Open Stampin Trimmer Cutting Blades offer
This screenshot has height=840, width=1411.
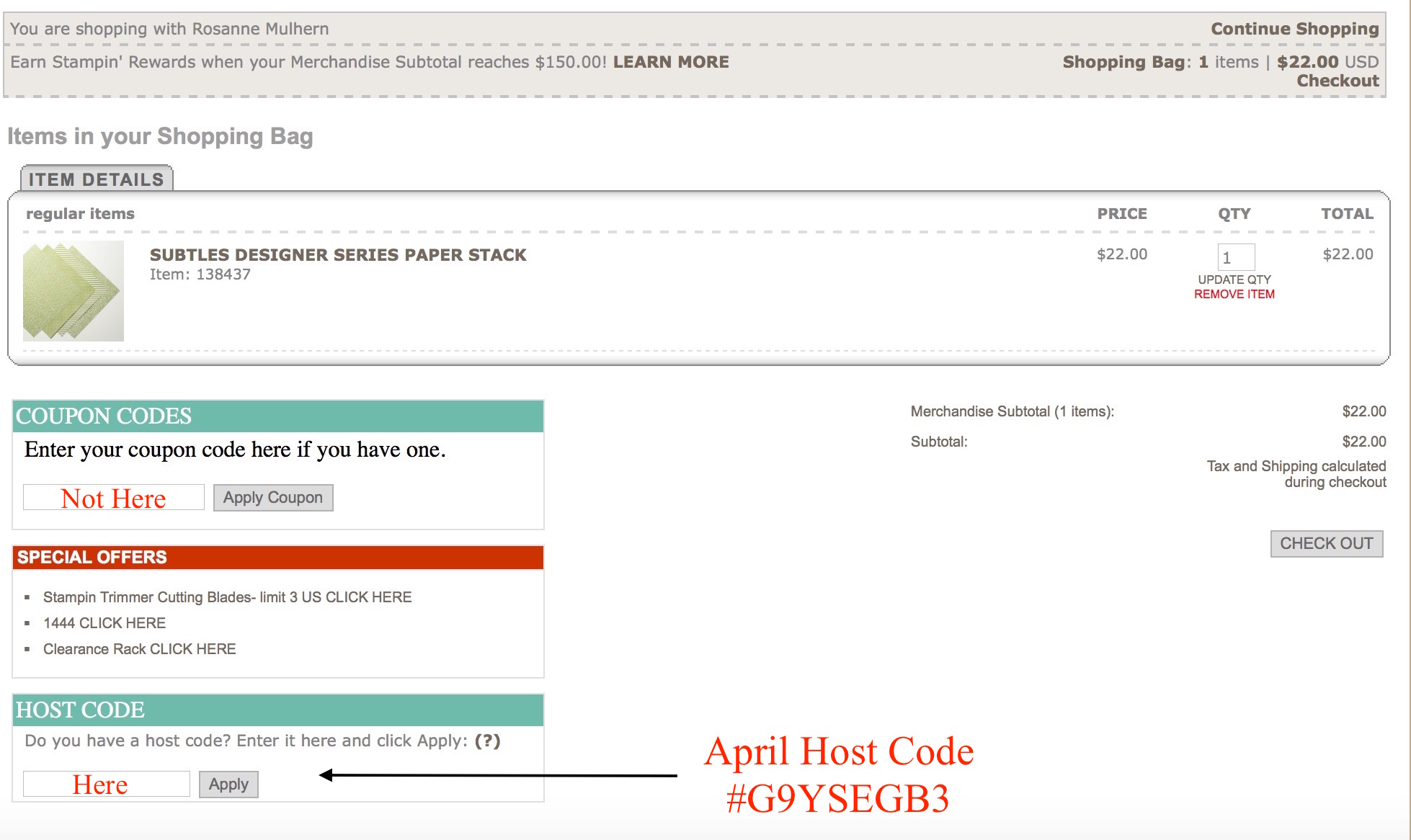pyautogui.click(x=227, y=597)
